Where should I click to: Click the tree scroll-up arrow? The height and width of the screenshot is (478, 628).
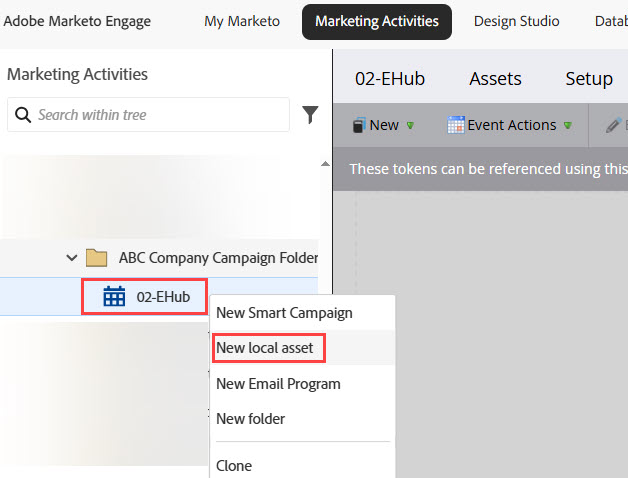tap(326, 163)
